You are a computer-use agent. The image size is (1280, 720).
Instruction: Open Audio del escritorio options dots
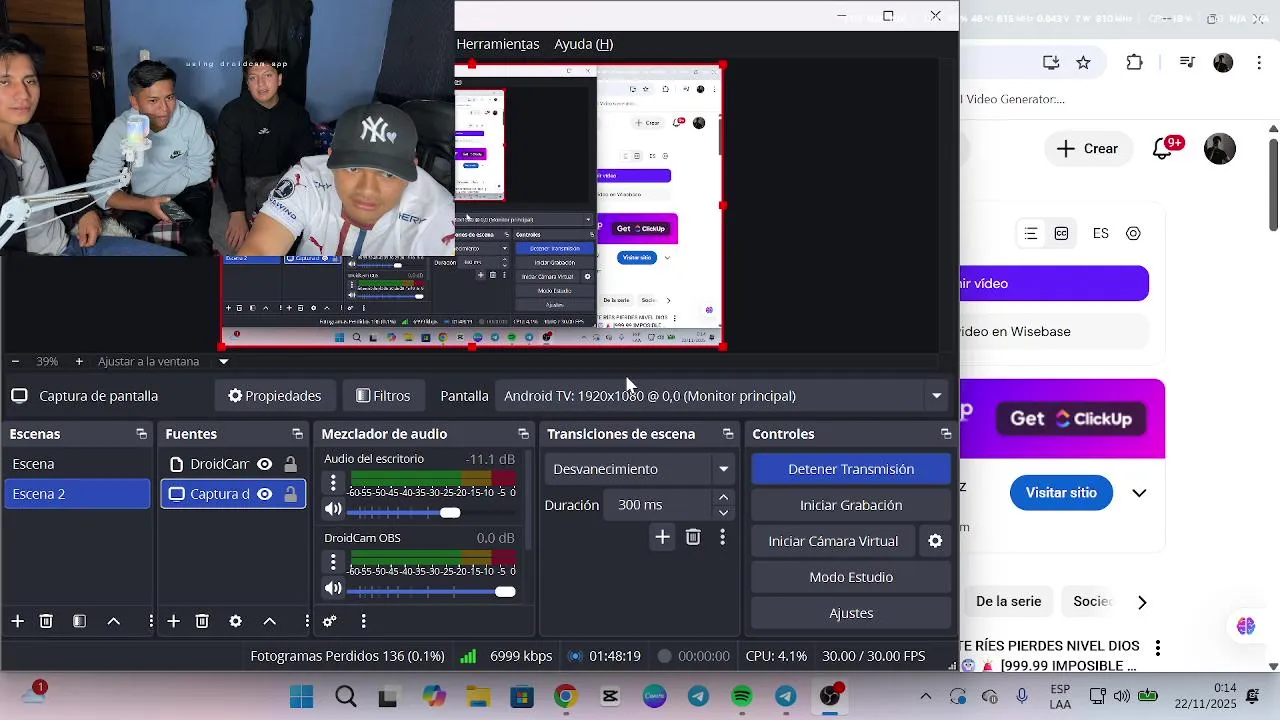pos(333,483)
